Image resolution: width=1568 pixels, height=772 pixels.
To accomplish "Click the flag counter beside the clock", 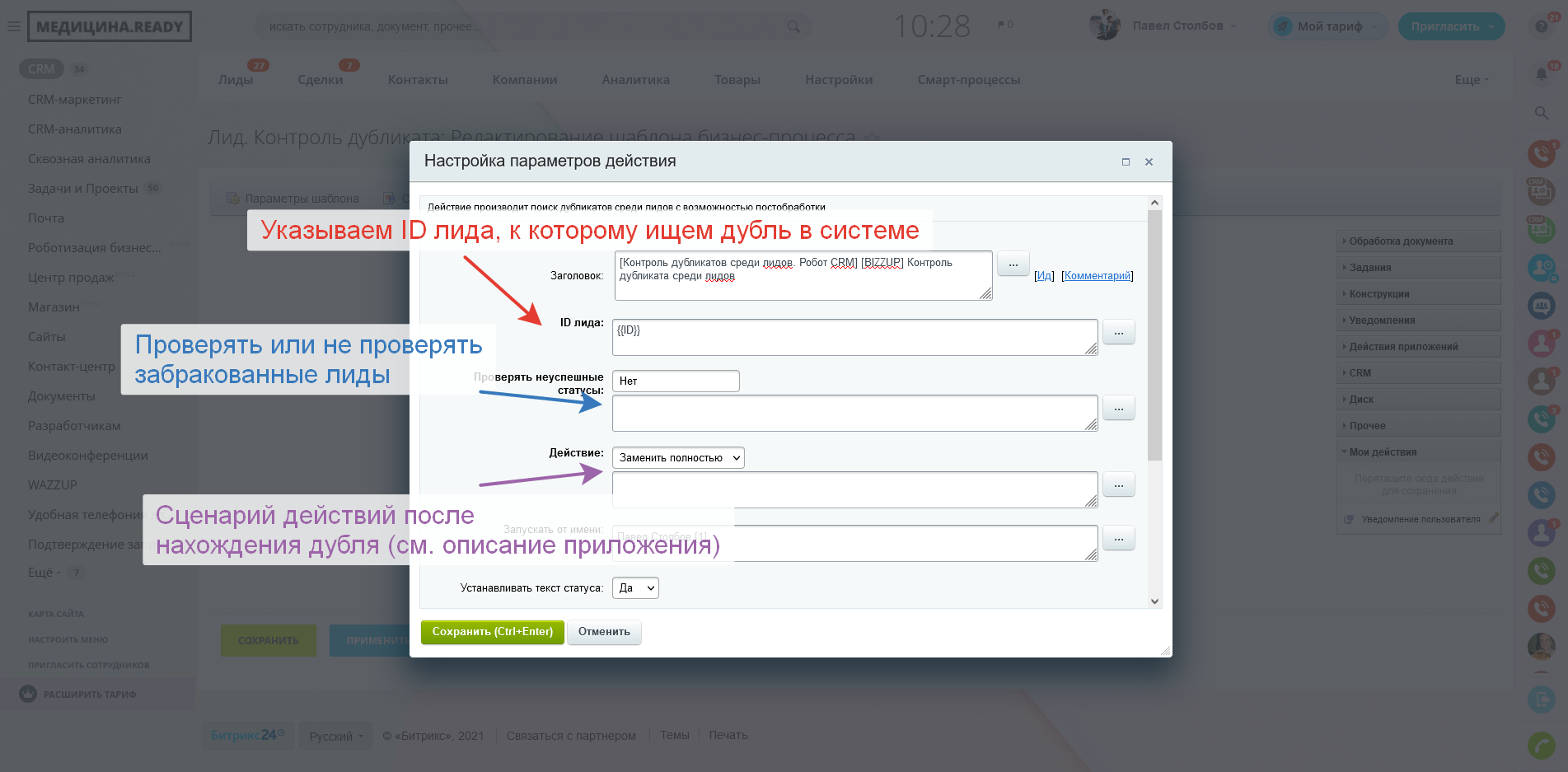I will pos(1005,25).
